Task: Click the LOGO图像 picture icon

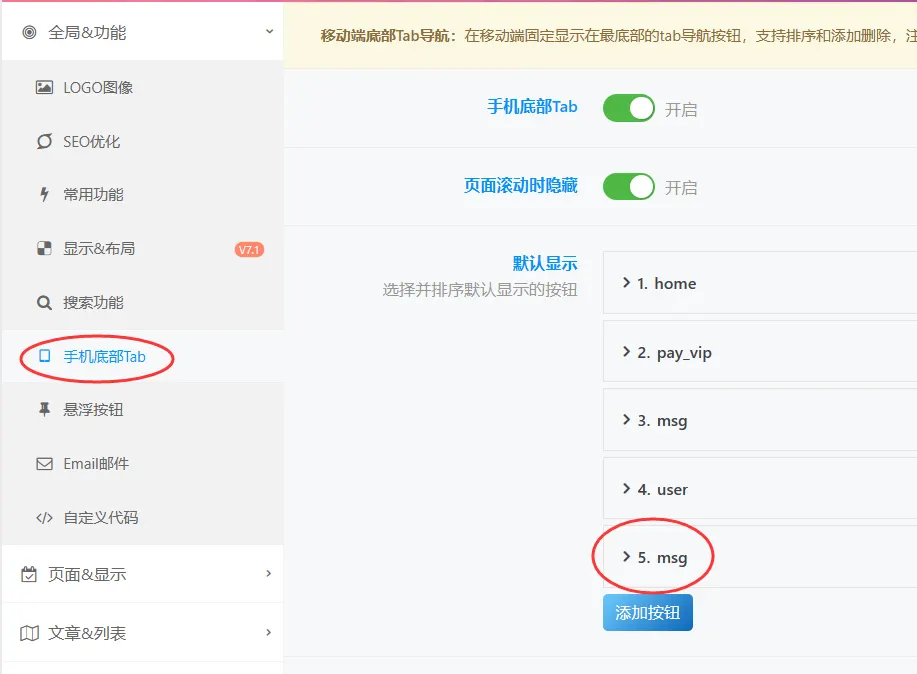Action: point(44,88)
